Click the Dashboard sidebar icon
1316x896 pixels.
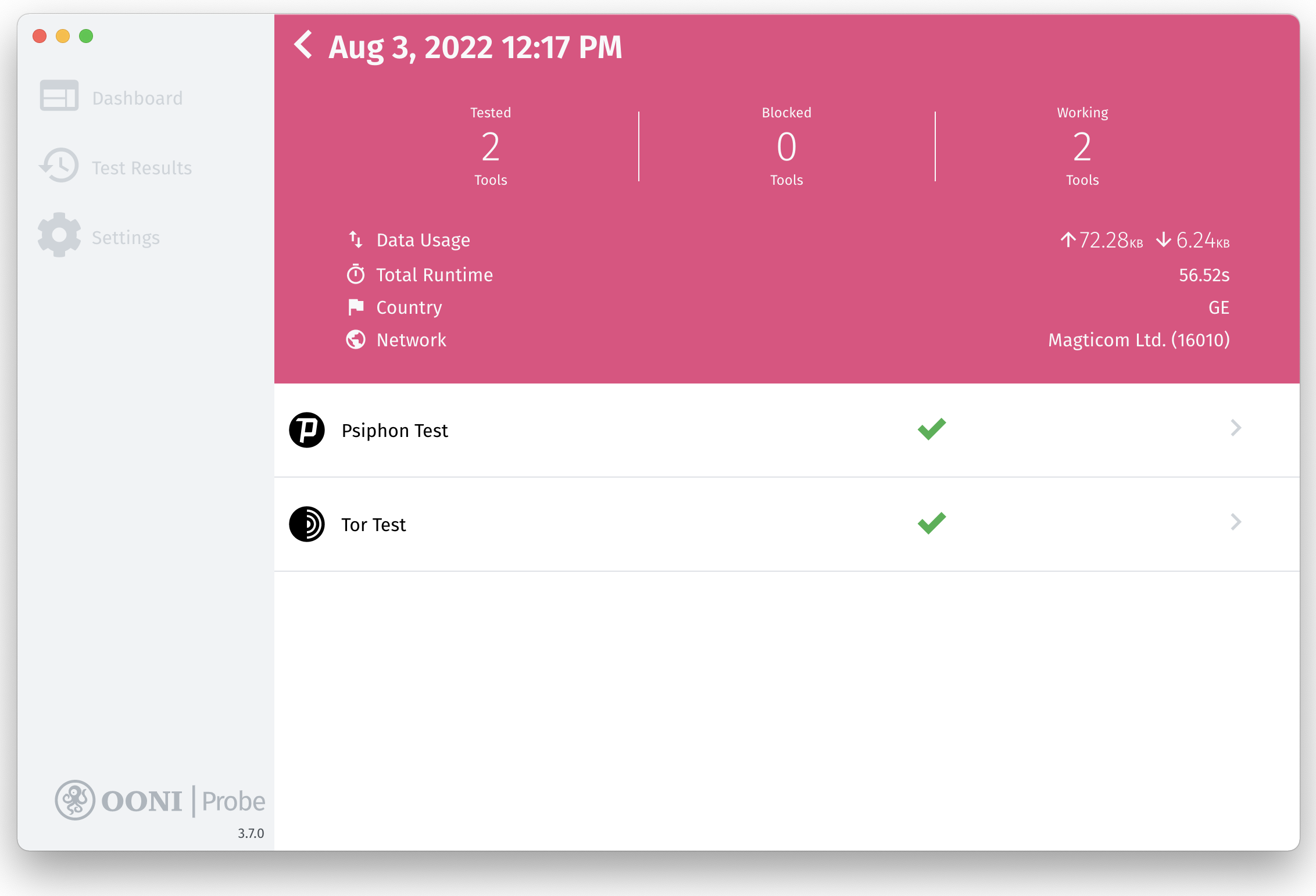pos(59,96)
